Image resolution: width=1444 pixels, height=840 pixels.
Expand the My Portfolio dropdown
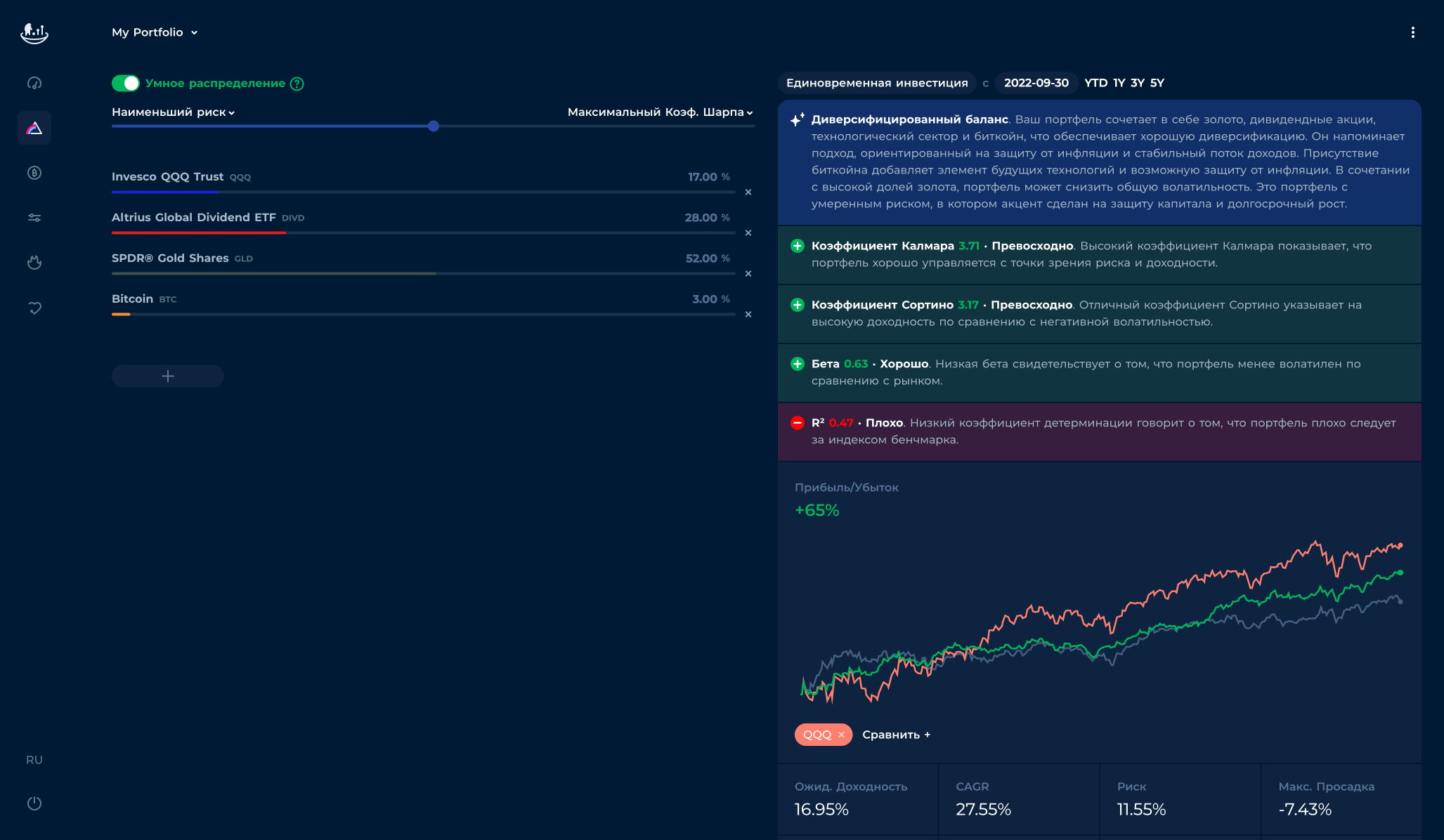click(155, 32)
